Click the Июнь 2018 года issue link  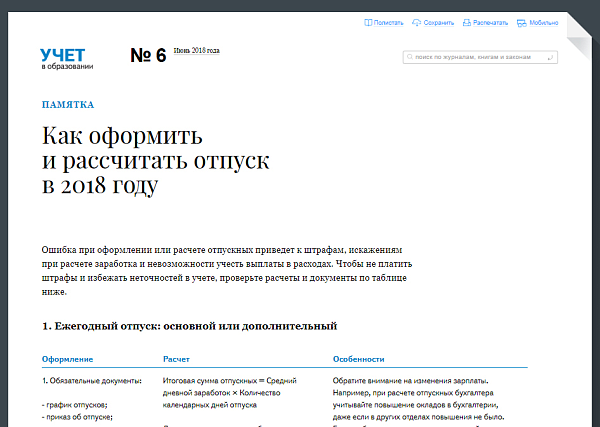(197, 51)
